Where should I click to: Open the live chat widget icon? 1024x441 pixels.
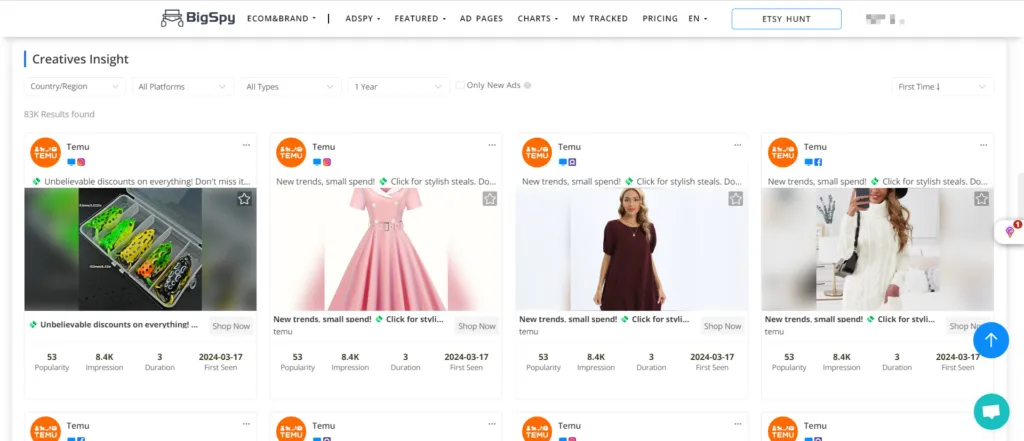990,411
